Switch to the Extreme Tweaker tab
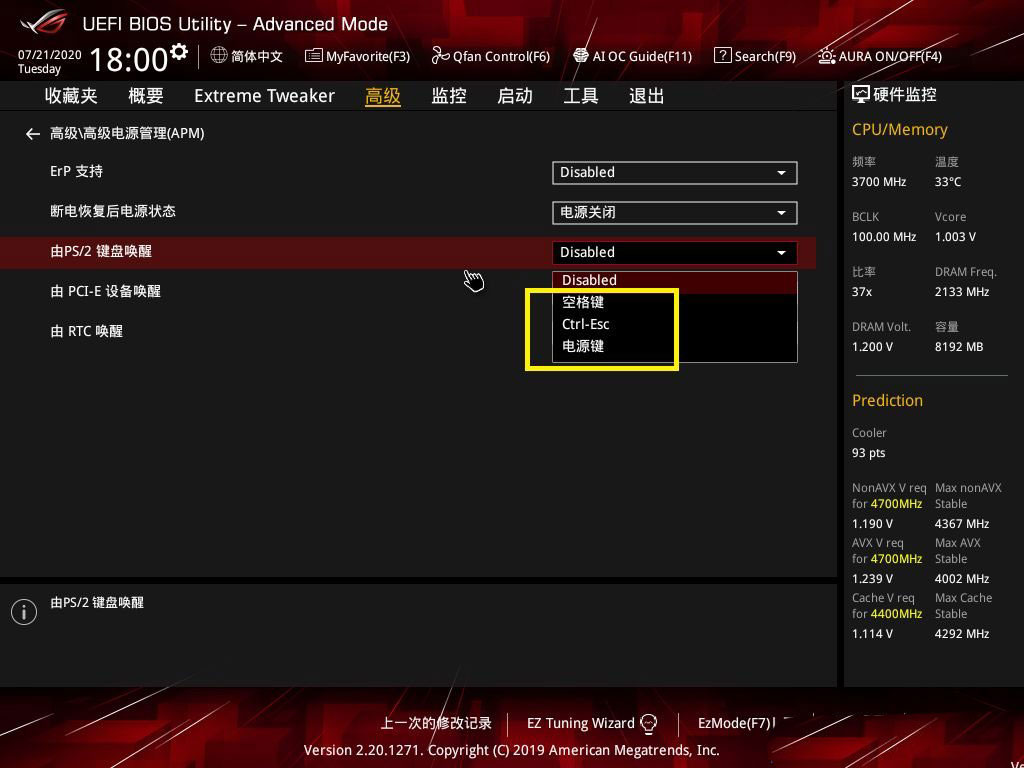Viewport: 1024px width, 768px height. point(264,95)
